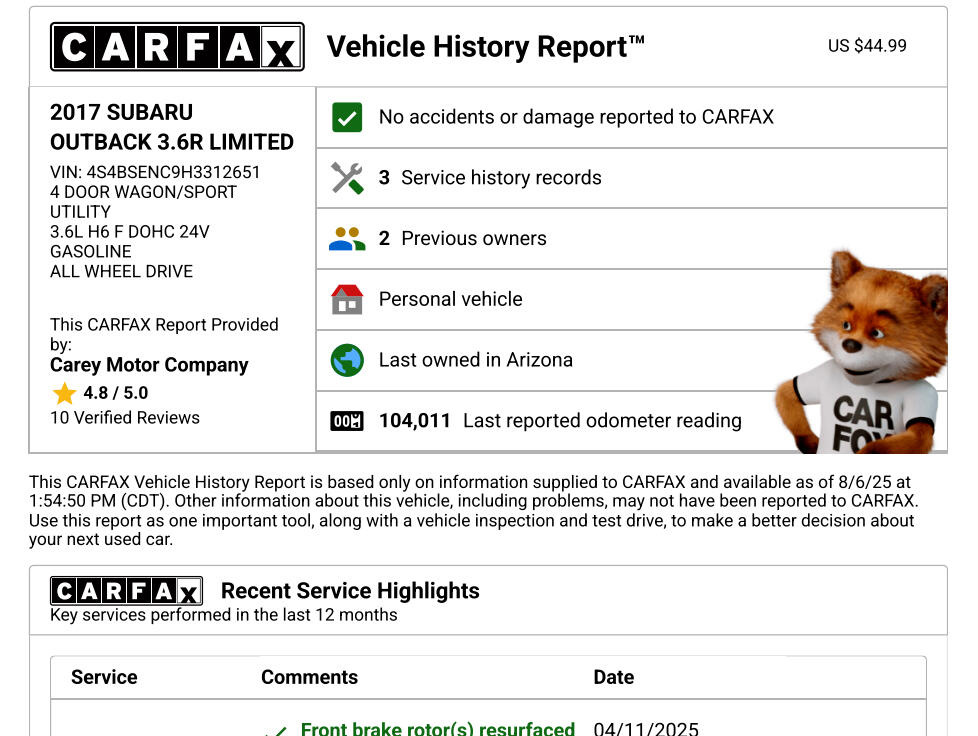Image resolution: width=978 pixels, height=736 pixels.
Task: Click the CARFAX logo in the header
Action: [177, 47]
